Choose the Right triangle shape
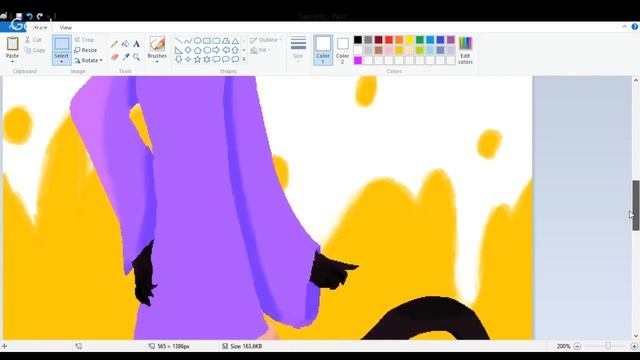The image size is (640, 360). point(178,50)
